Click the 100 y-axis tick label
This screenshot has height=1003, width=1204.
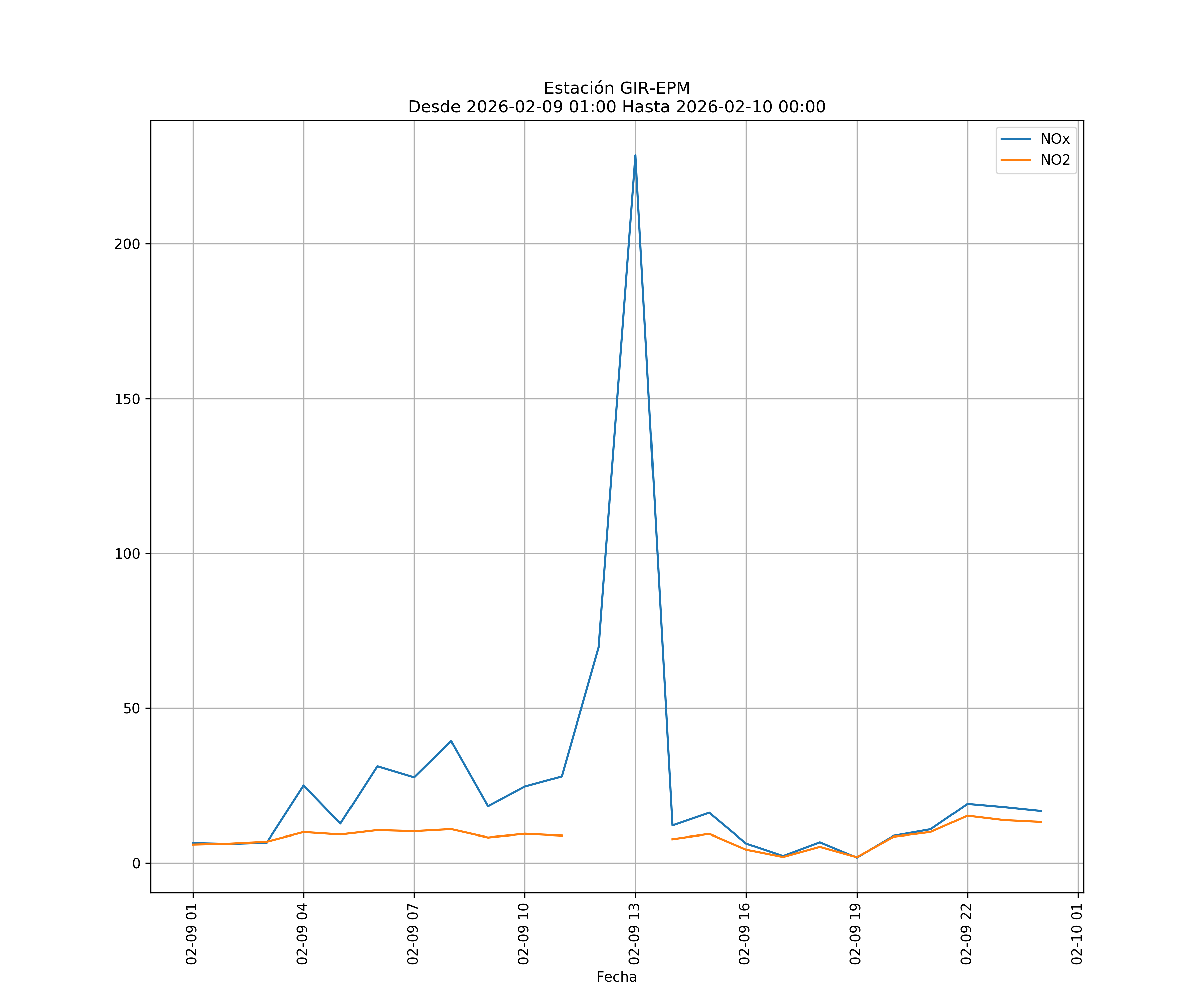coord(127,554)
